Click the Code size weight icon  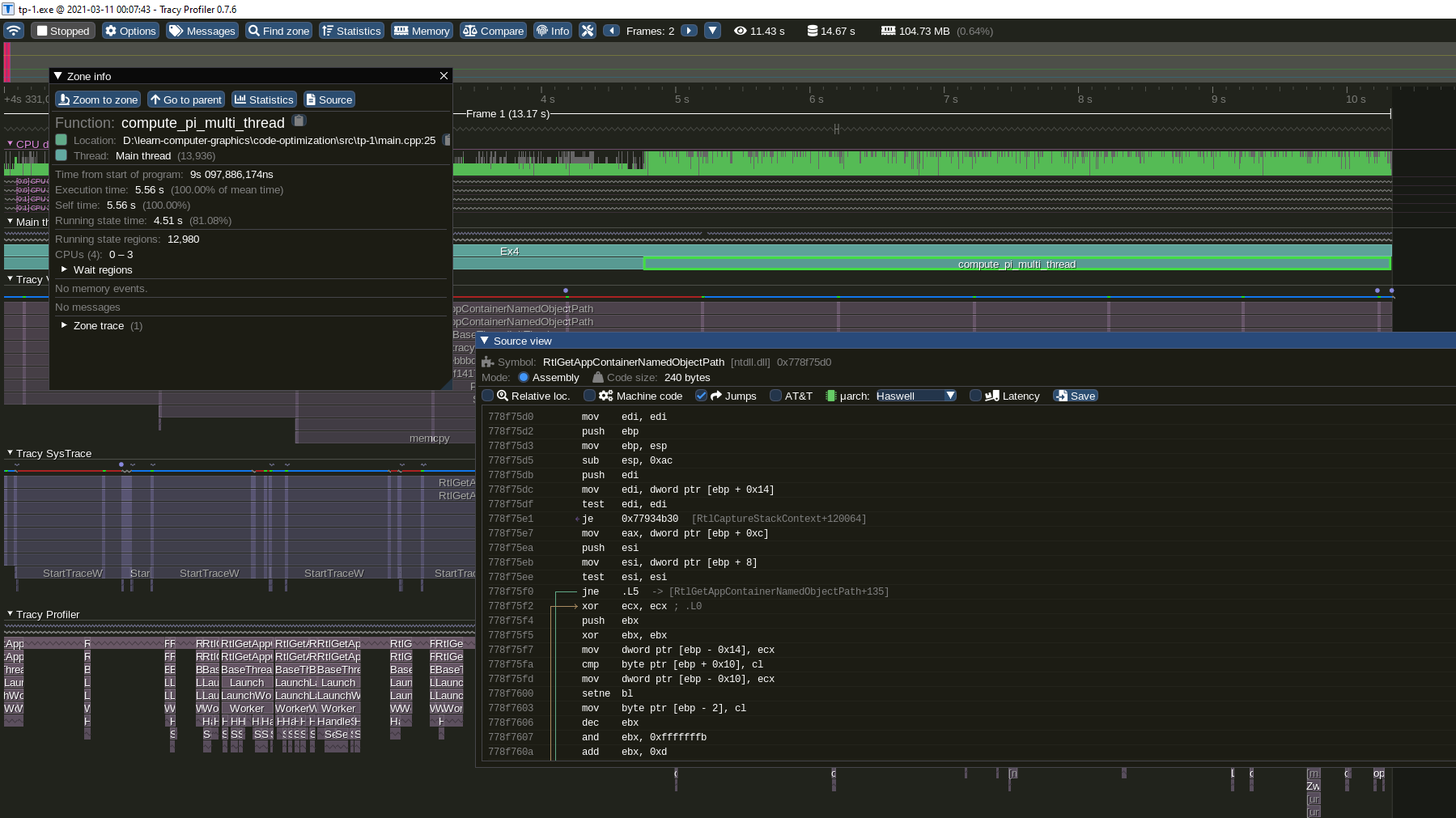tap(598, 377)
